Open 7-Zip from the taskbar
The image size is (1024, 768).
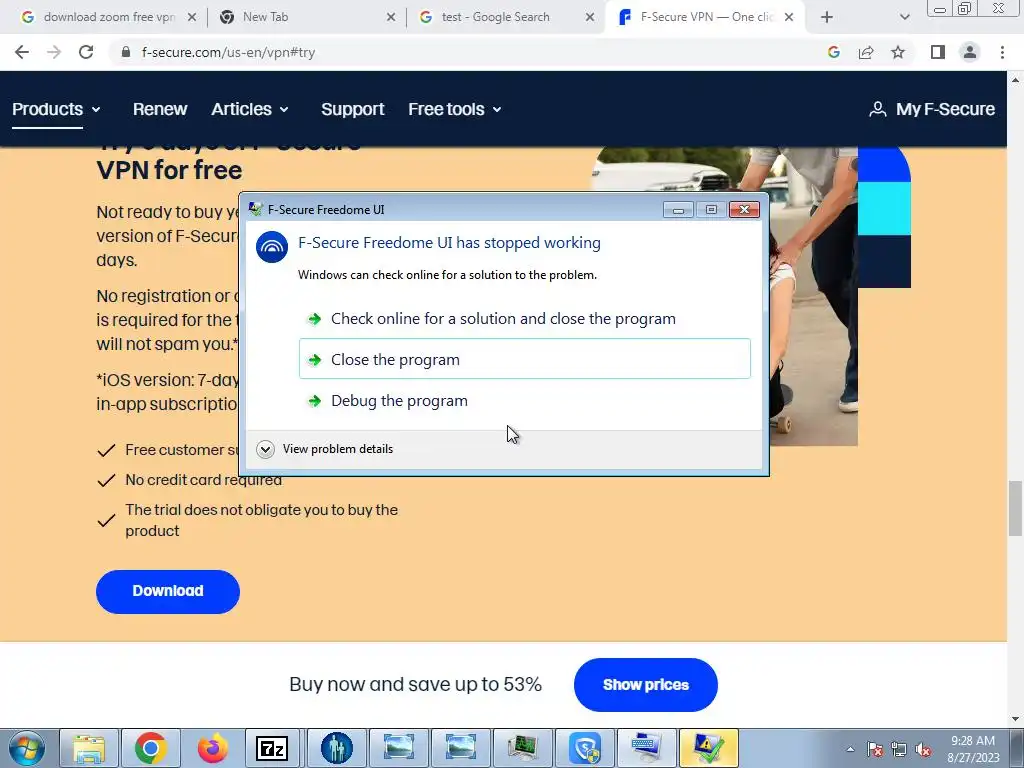click(272, 748)
